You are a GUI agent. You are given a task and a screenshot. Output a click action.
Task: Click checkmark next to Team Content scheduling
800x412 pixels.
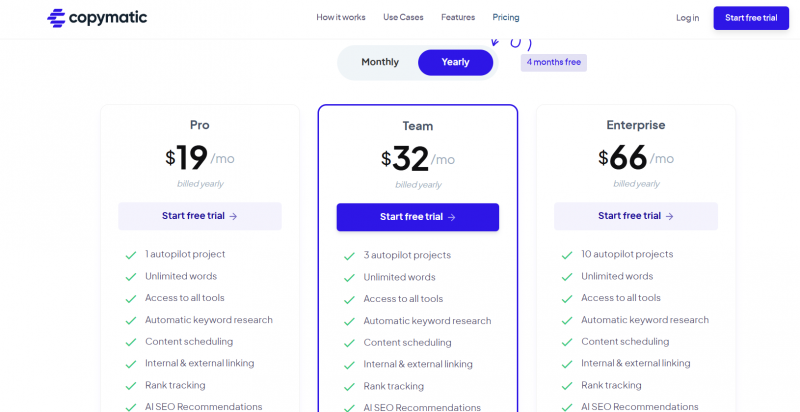[349, 343]
